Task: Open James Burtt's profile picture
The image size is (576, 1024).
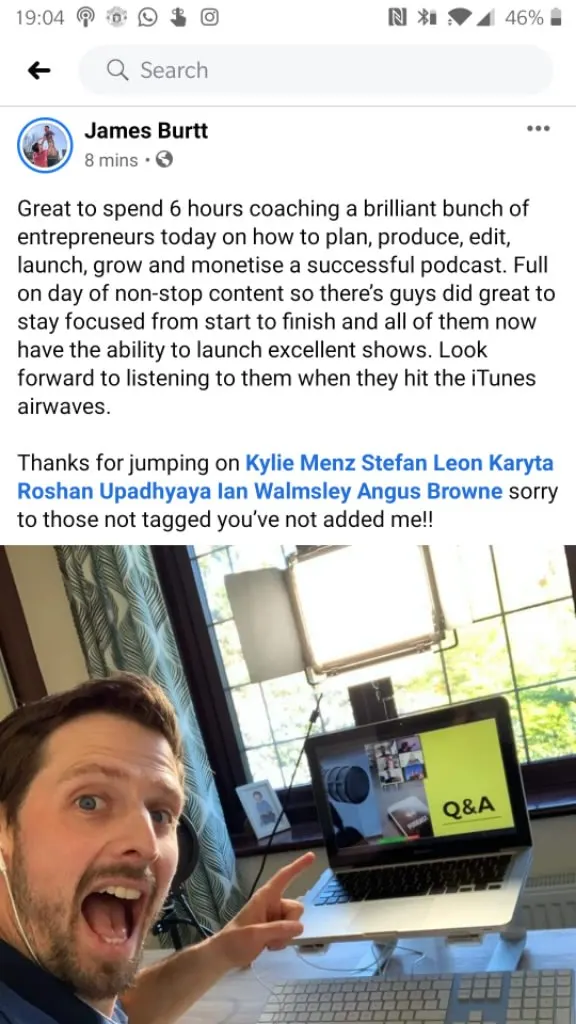Action: coord(44,145)
